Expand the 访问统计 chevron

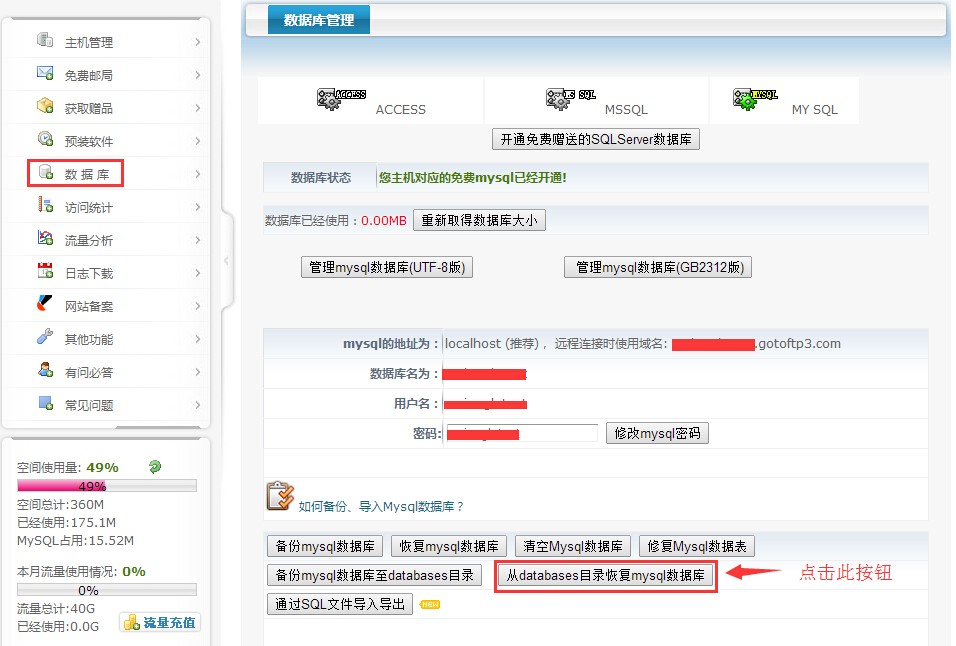[198, 207]
